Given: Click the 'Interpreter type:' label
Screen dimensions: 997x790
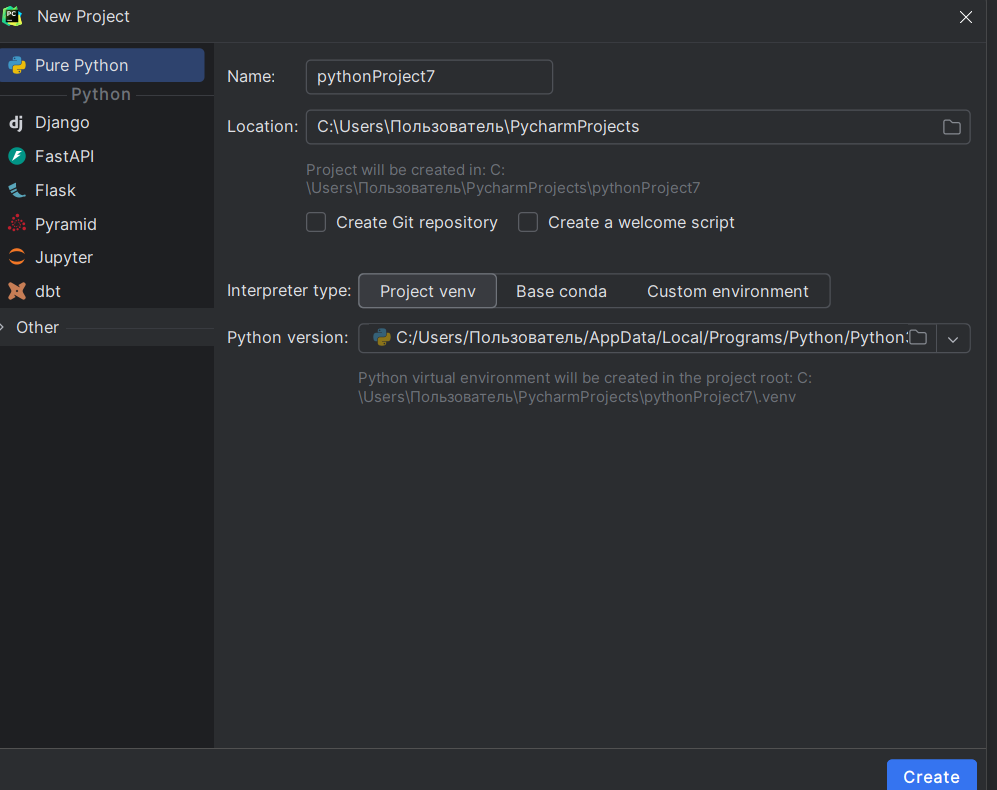Looking at the screenshot, I should coord(289,291).
